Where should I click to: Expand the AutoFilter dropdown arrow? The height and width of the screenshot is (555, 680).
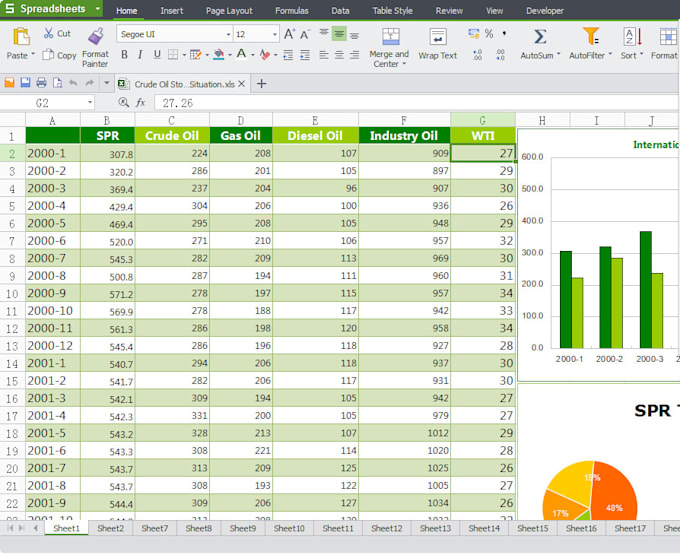[610, 54]
